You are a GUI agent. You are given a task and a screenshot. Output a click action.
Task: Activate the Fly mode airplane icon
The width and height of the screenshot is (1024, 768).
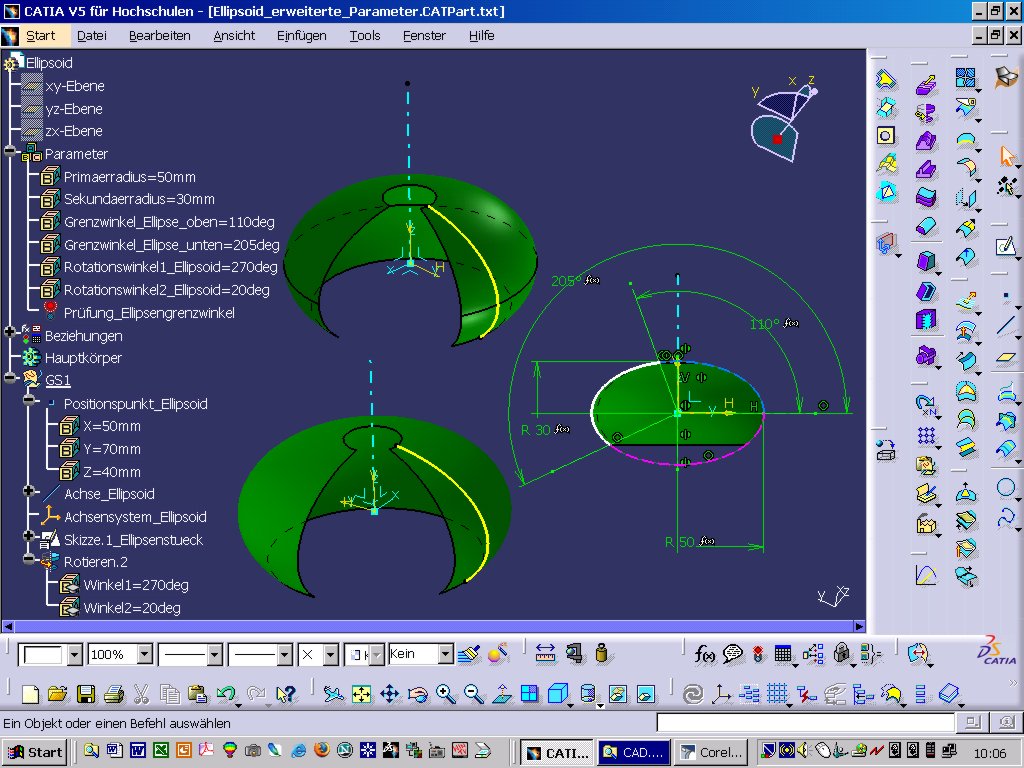pyautogui.click(x=333, y=694)
